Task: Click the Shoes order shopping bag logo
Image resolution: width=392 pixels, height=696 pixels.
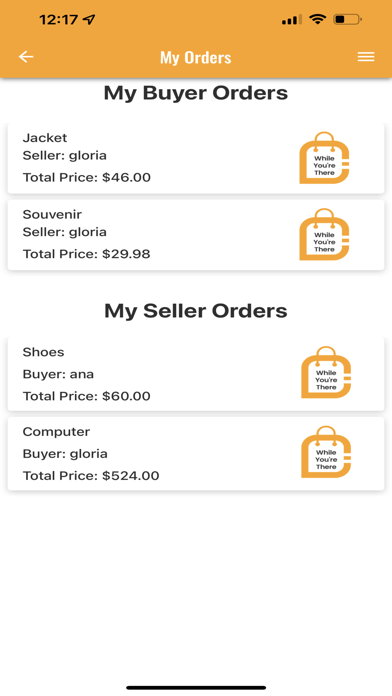Action: pos(326,372)
